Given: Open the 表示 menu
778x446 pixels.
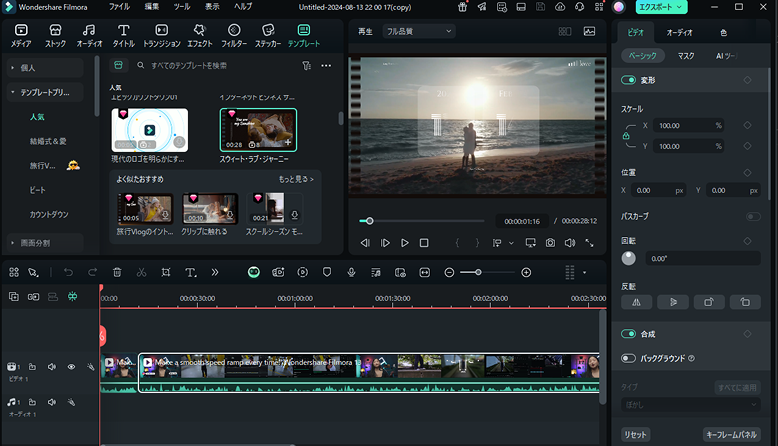Looking at the screenshot, I should 212,7.
